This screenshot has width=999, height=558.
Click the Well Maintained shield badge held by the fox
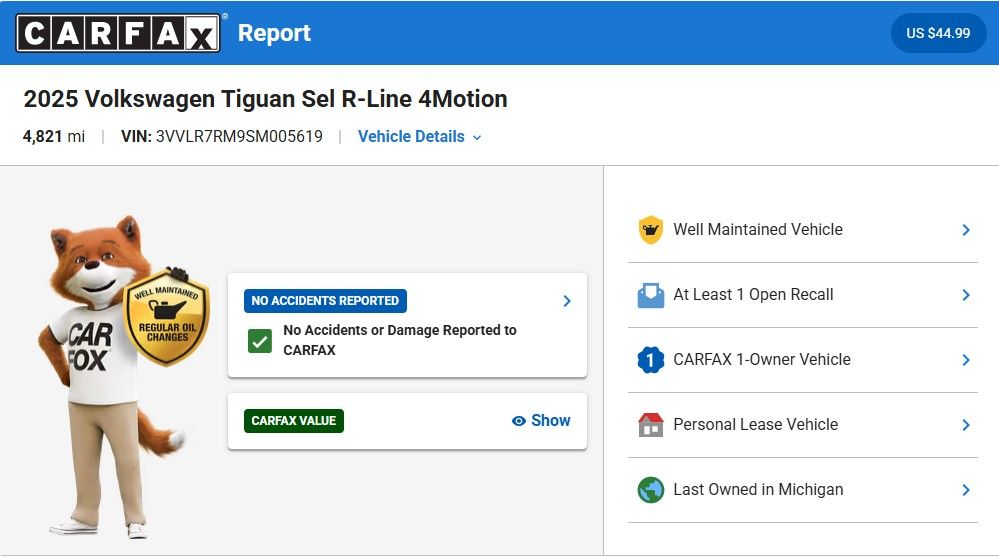click(x=167, y=316)
